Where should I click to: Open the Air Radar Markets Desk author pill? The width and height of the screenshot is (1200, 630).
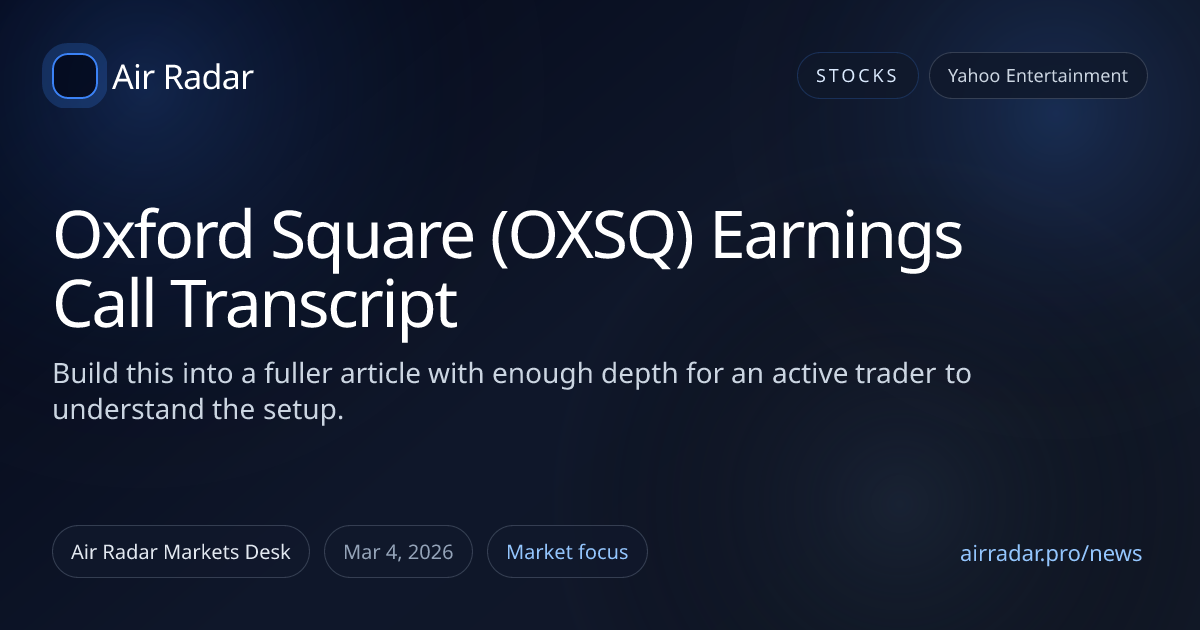click(181, 552)
